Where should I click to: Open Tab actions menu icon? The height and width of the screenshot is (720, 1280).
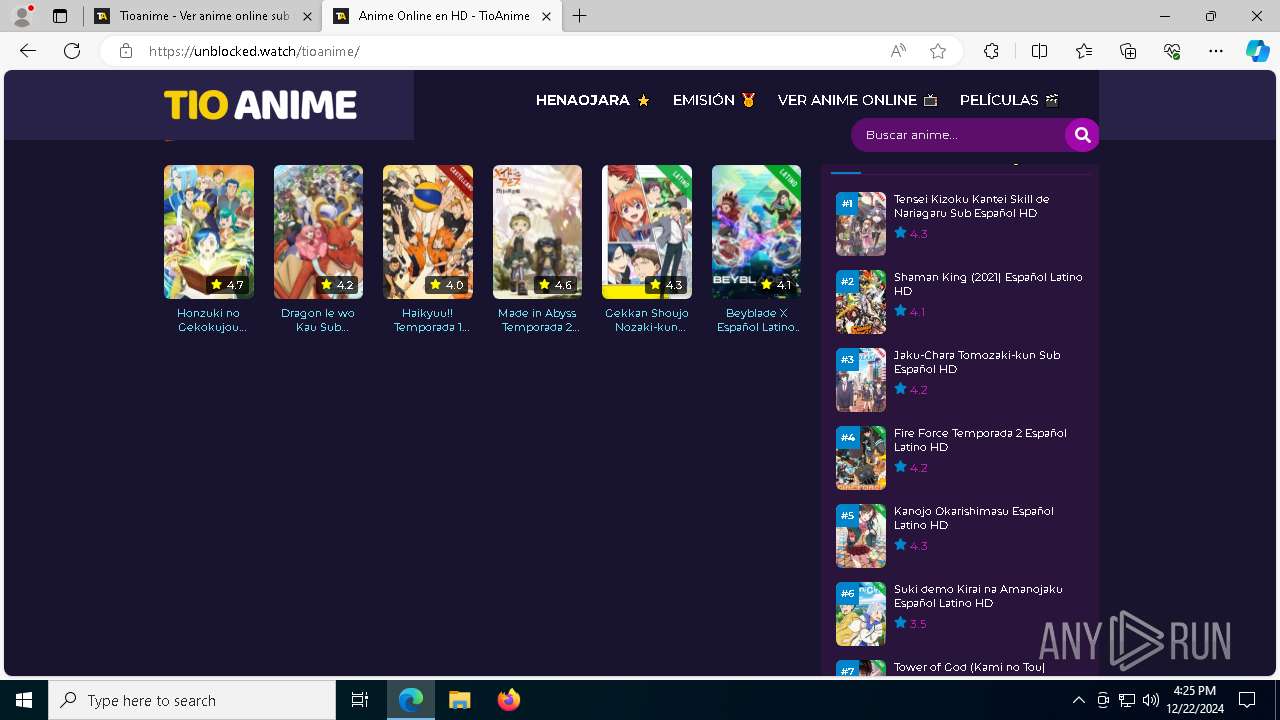(x=60, y=16)
